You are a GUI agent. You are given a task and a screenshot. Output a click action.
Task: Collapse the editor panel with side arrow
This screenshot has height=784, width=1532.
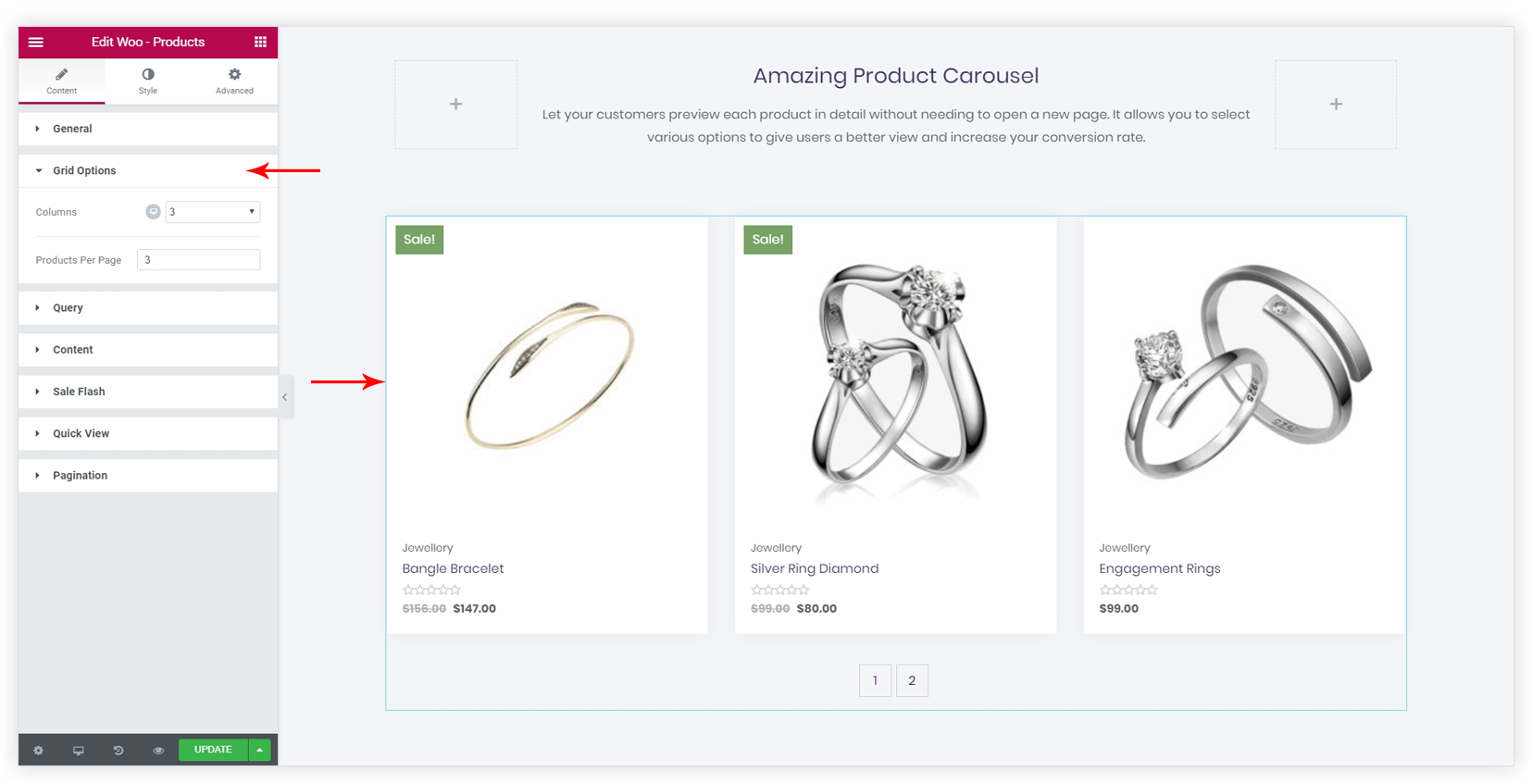coord(285,397)
